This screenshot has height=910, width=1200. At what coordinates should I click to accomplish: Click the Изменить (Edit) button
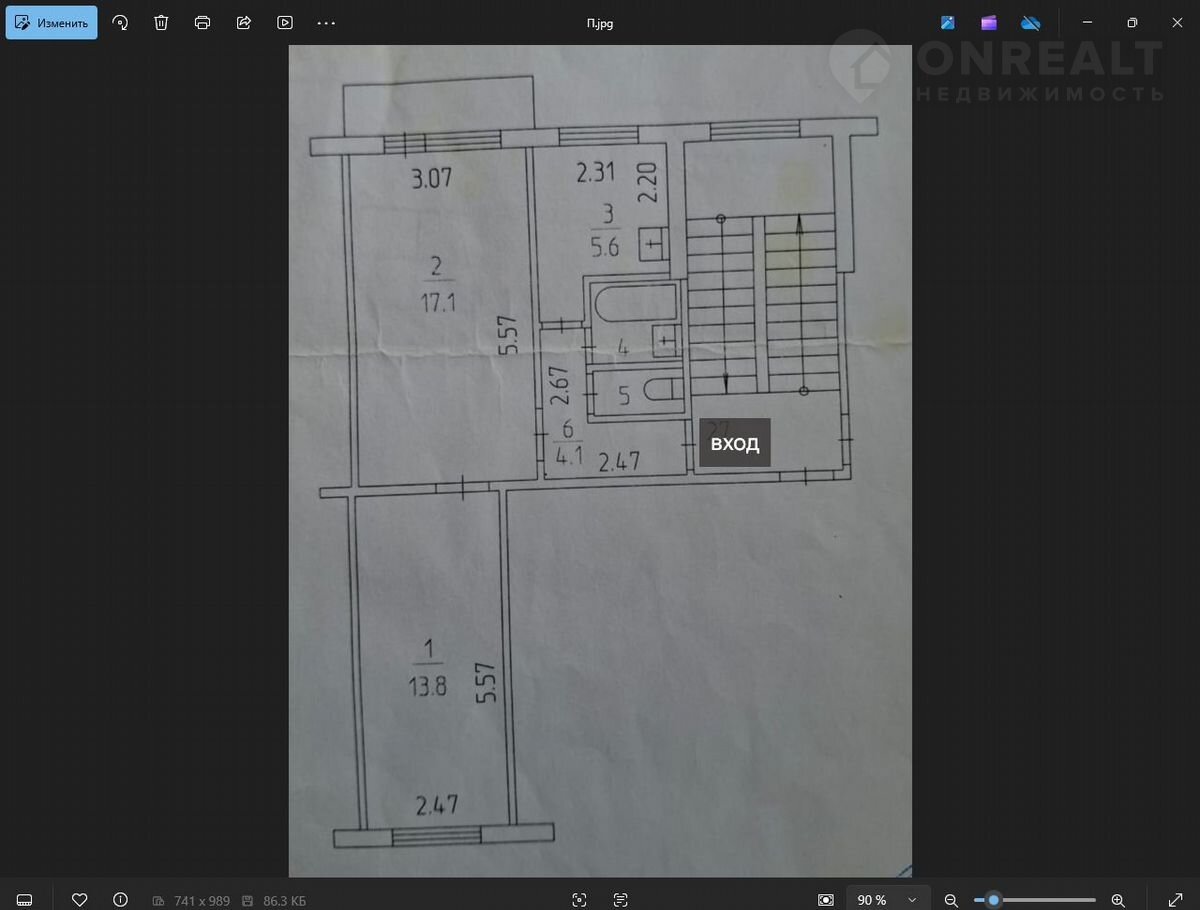point(52,23)
